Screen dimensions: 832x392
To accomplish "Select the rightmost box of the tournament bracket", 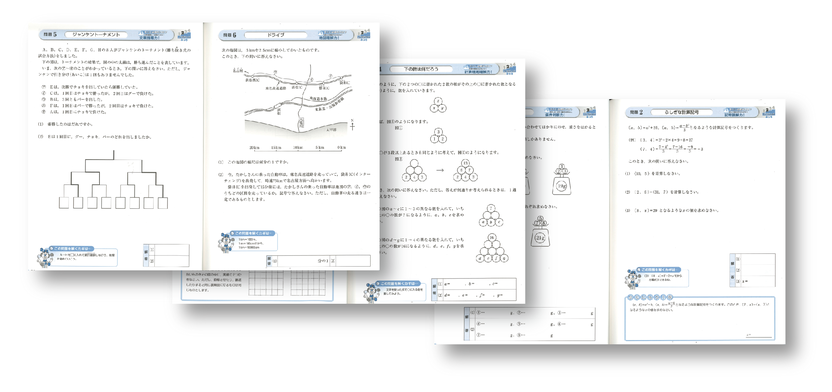I will pyautogui.click(x=163, y=203).
